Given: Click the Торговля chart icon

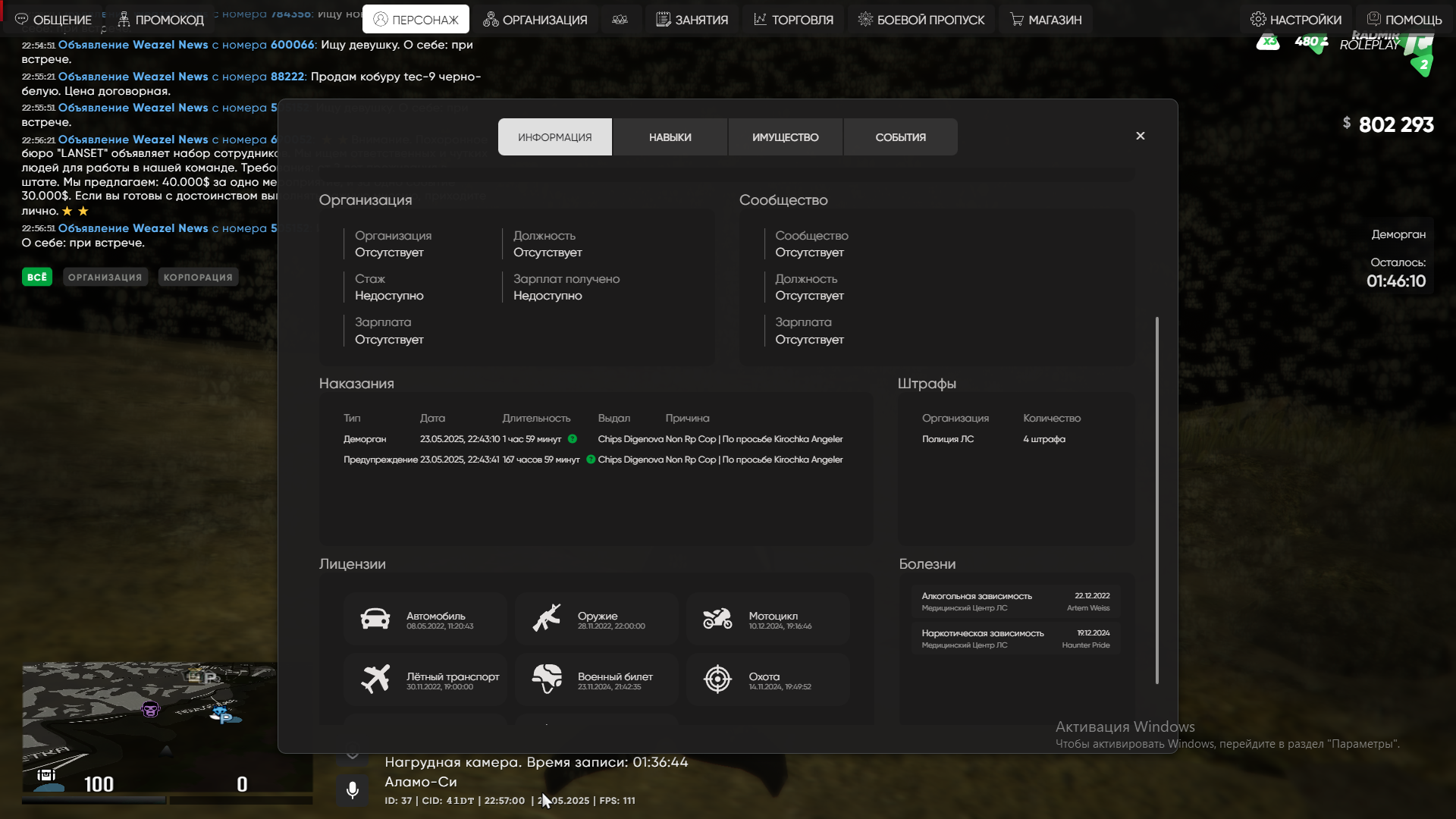Looking at the screenshot, I should (760, 20).
